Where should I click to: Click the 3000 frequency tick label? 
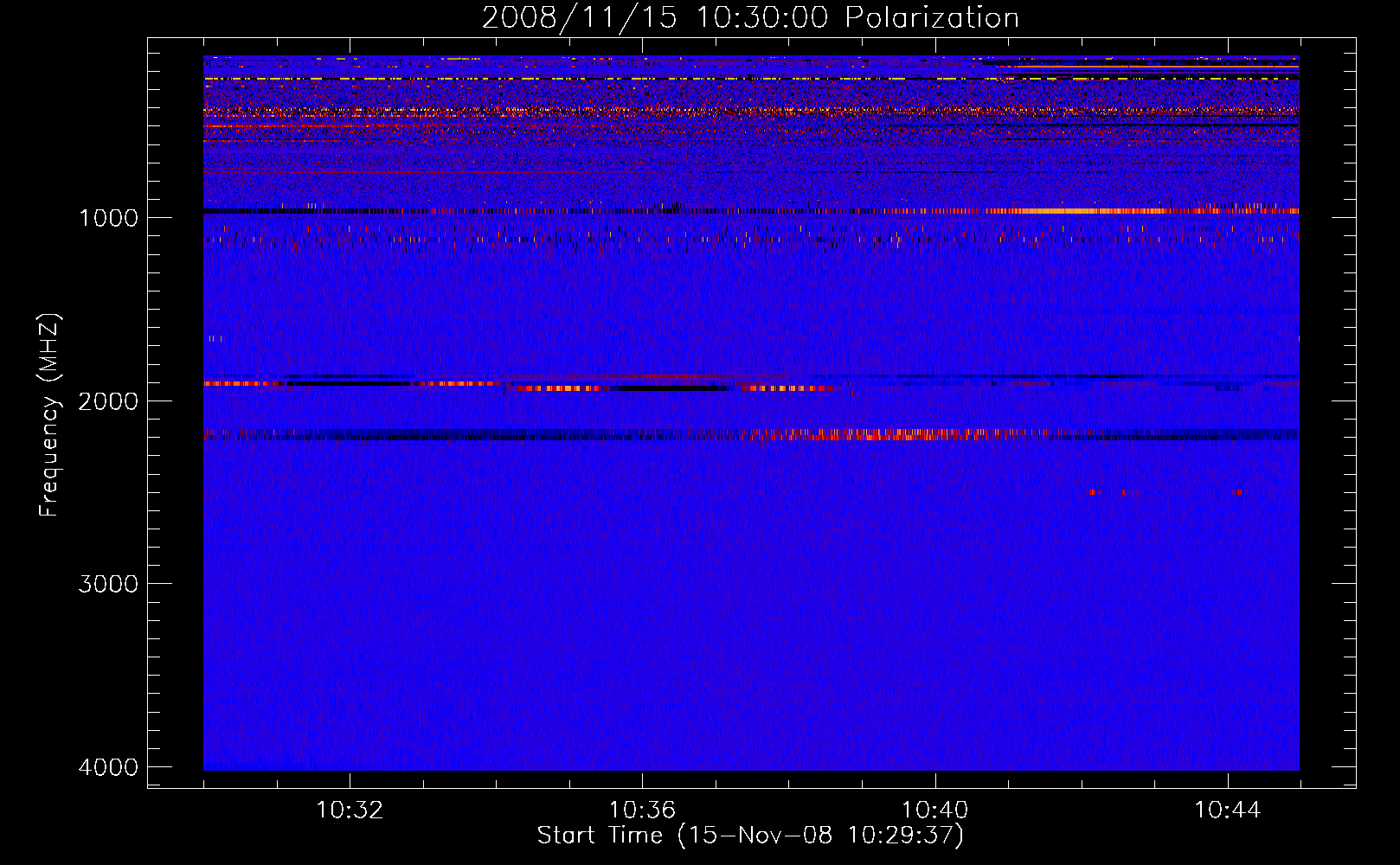(108, 584)
